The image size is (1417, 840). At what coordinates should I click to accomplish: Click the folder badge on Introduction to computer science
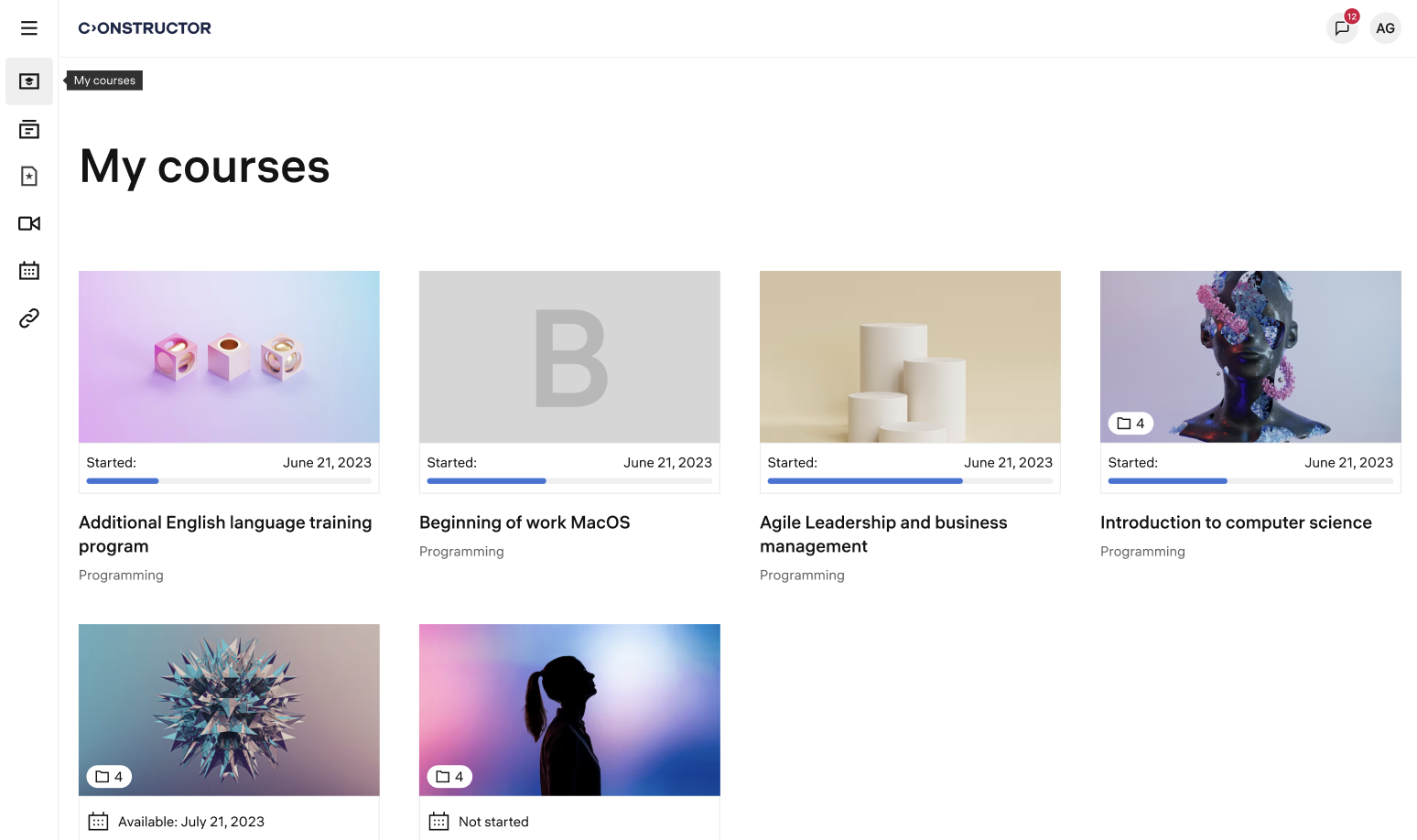1130,423
